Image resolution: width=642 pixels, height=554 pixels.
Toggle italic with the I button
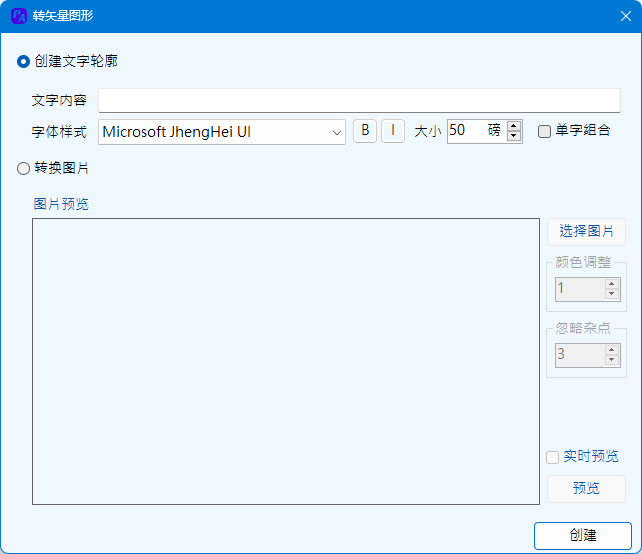pos(393,131)
